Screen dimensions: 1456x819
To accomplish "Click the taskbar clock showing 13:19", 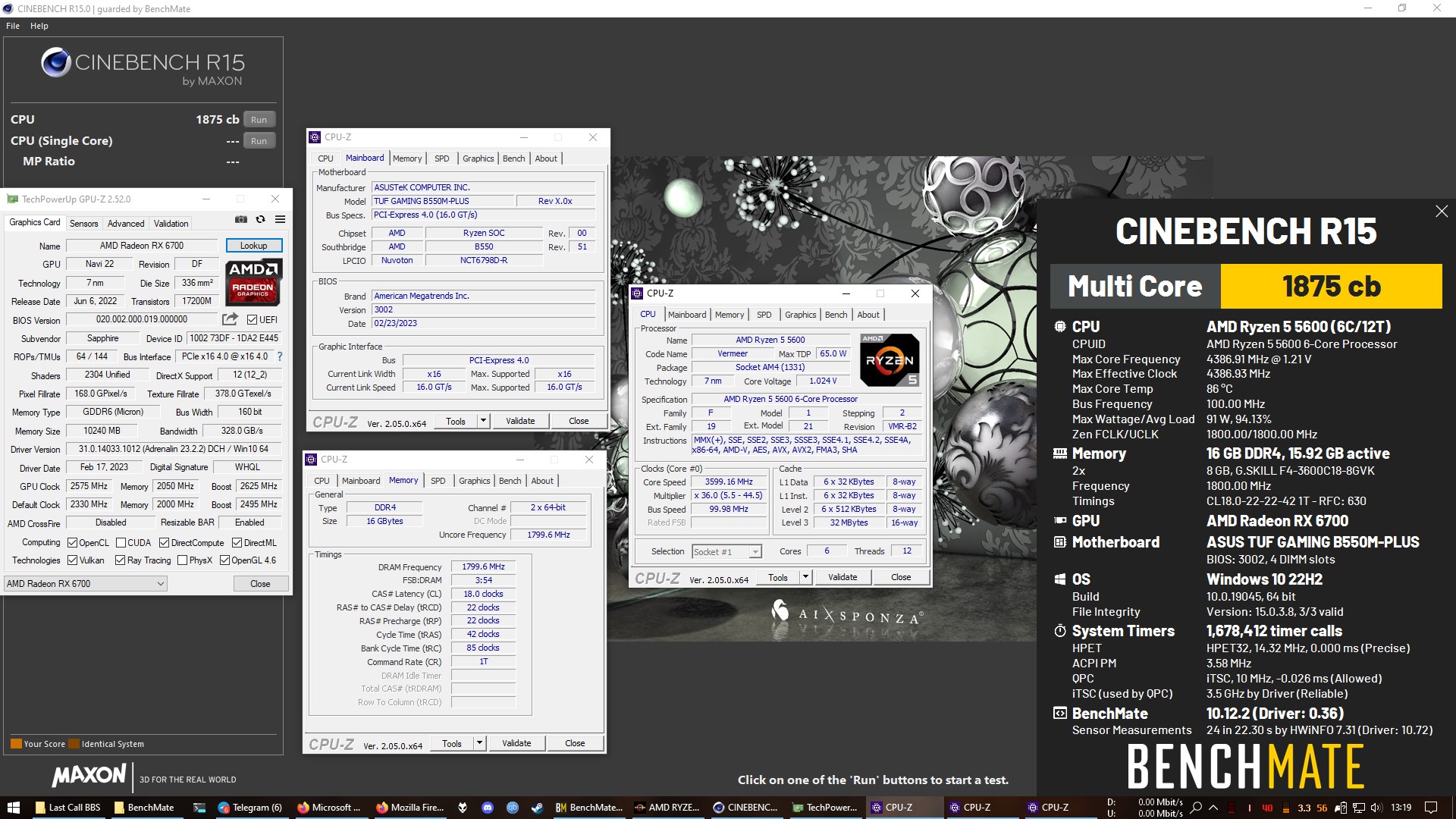I will coord(1401,808).
